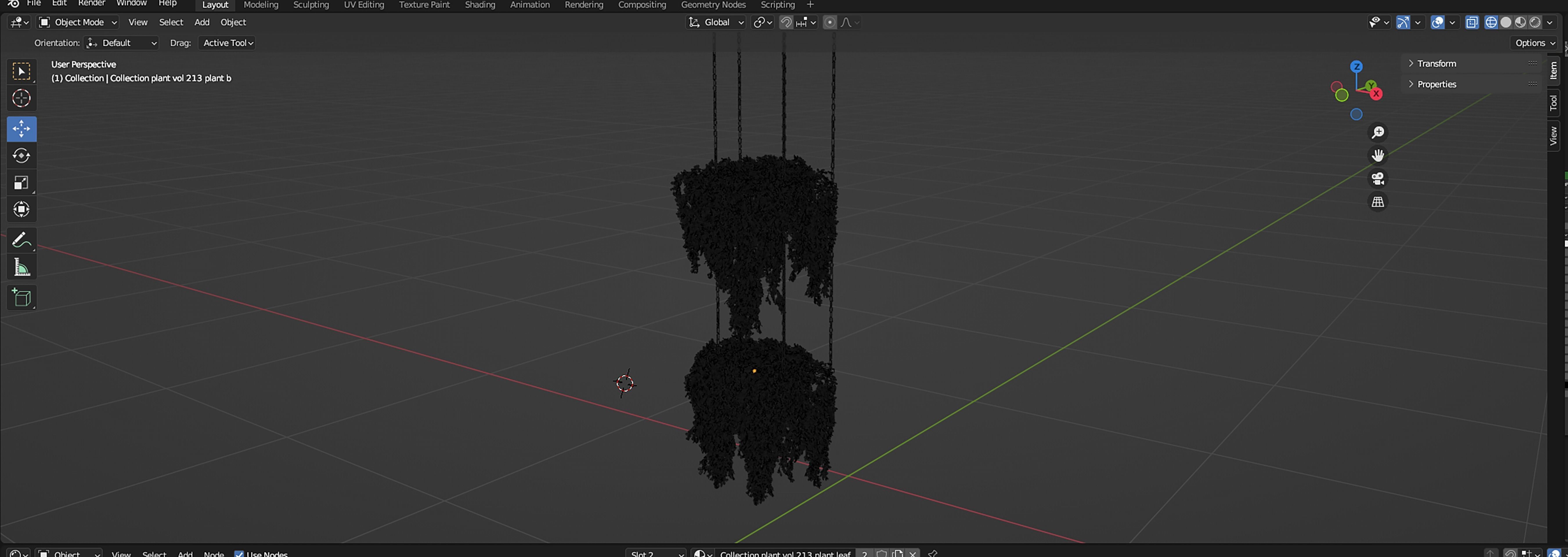Click the new material icon in node header
The image size is (1568, 557).
point(897,553)
